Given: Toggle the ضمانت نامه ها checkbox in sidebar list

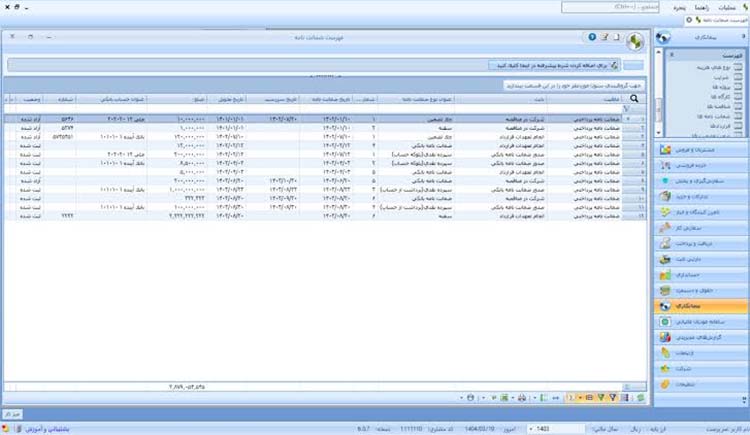Looking at the screenshot, I should 738,116.
